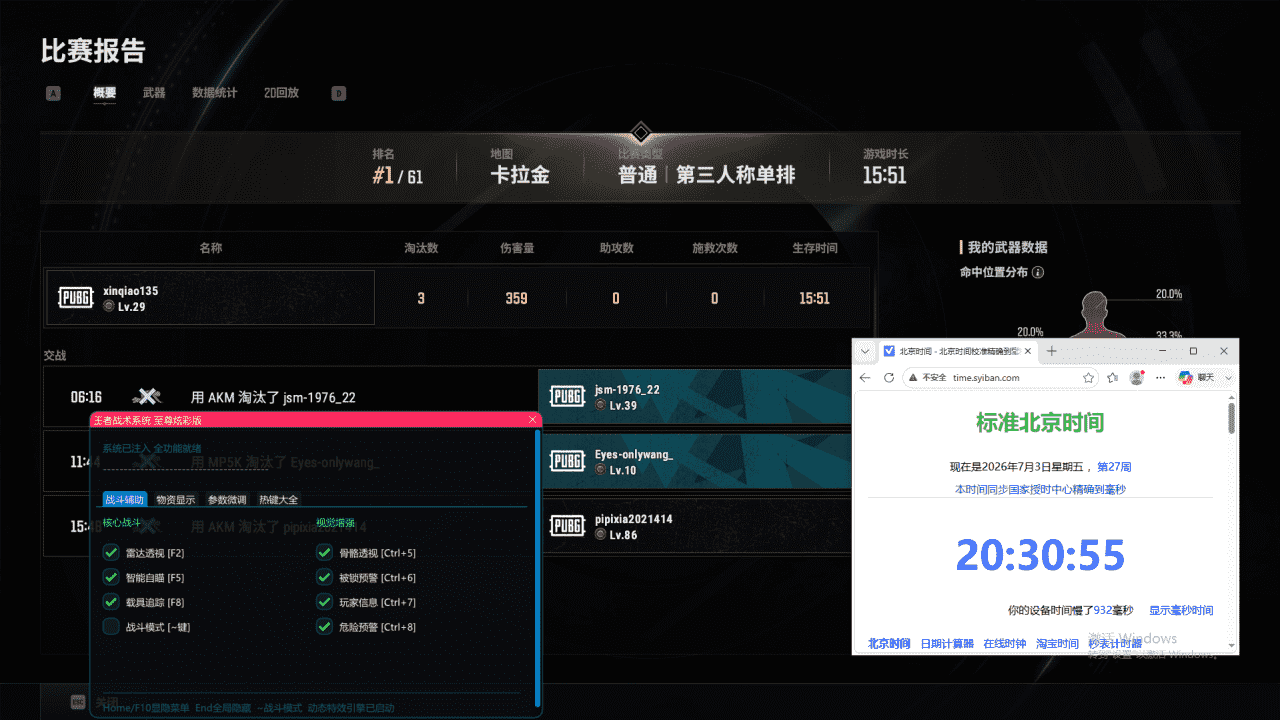Select the 概要 tab in match report
Image resolution: width=1280 pixels, height=720 pixels.
(105, 93)
